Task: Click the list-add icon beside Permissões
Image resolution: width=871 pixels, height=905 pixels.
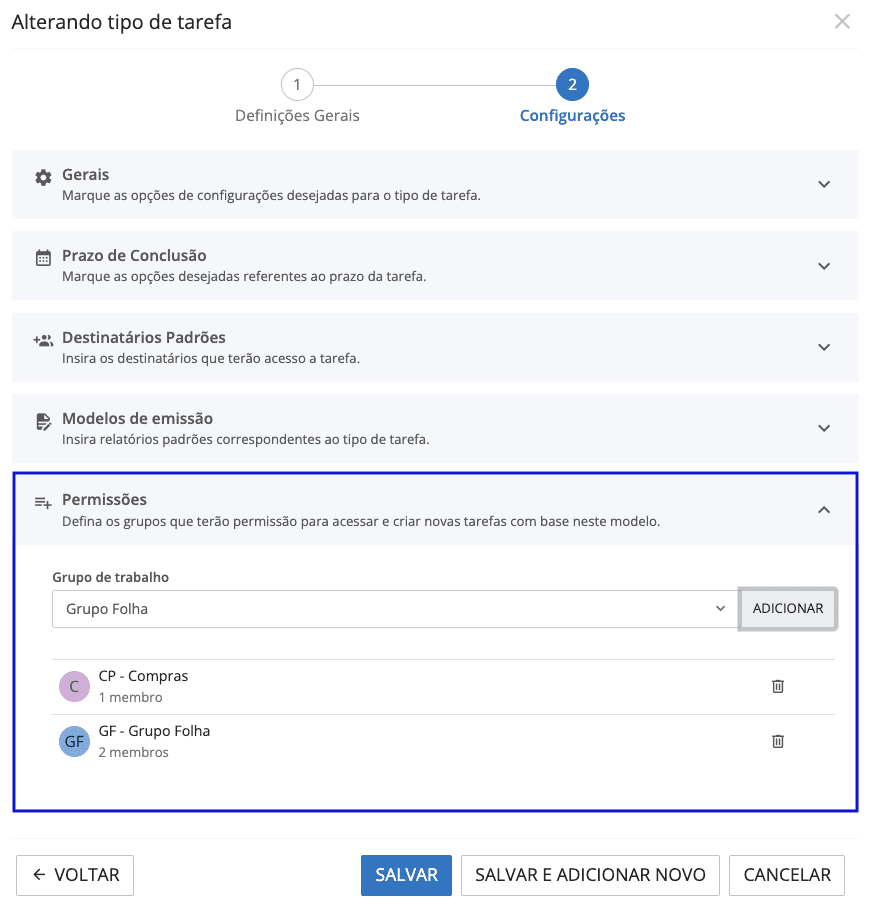Action: pyautogui.click(x=43, y=502)
